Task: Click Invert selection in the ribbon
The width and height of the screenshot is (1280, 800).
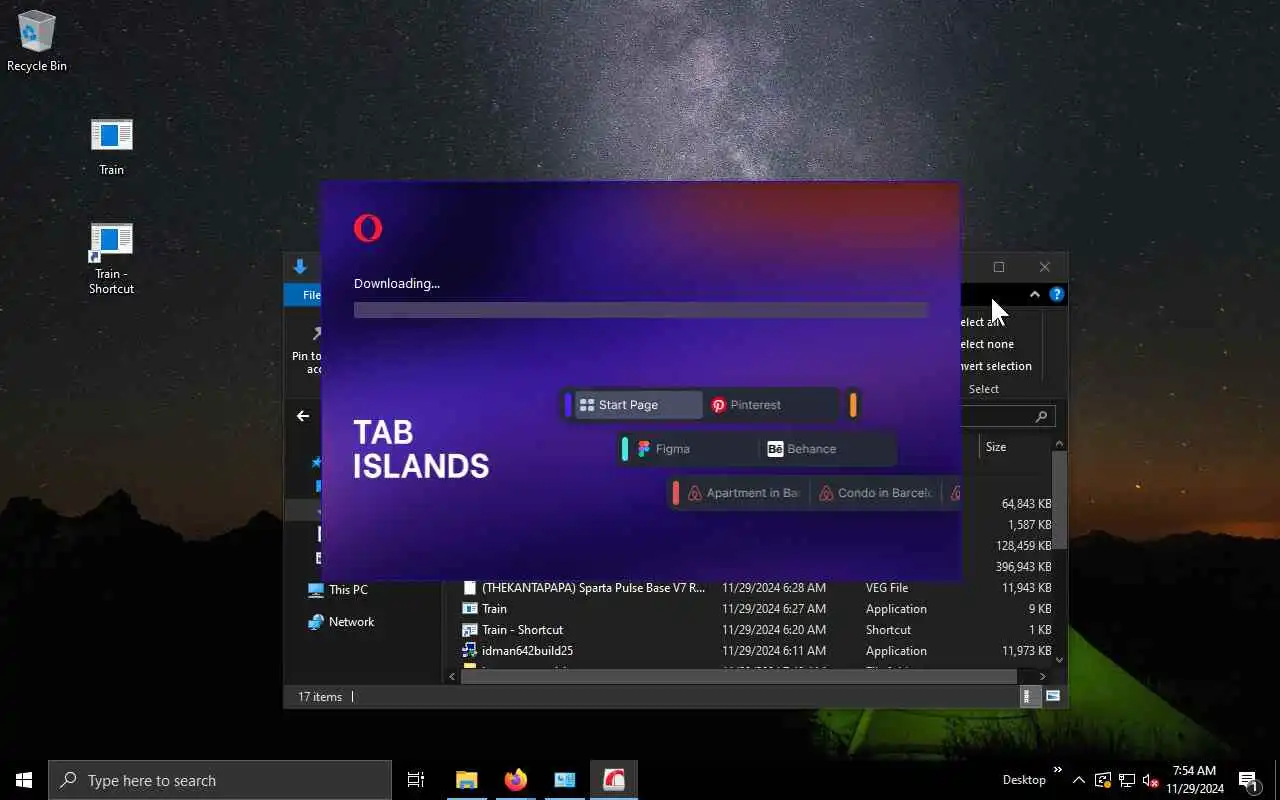Action: (x=996, y=366)
